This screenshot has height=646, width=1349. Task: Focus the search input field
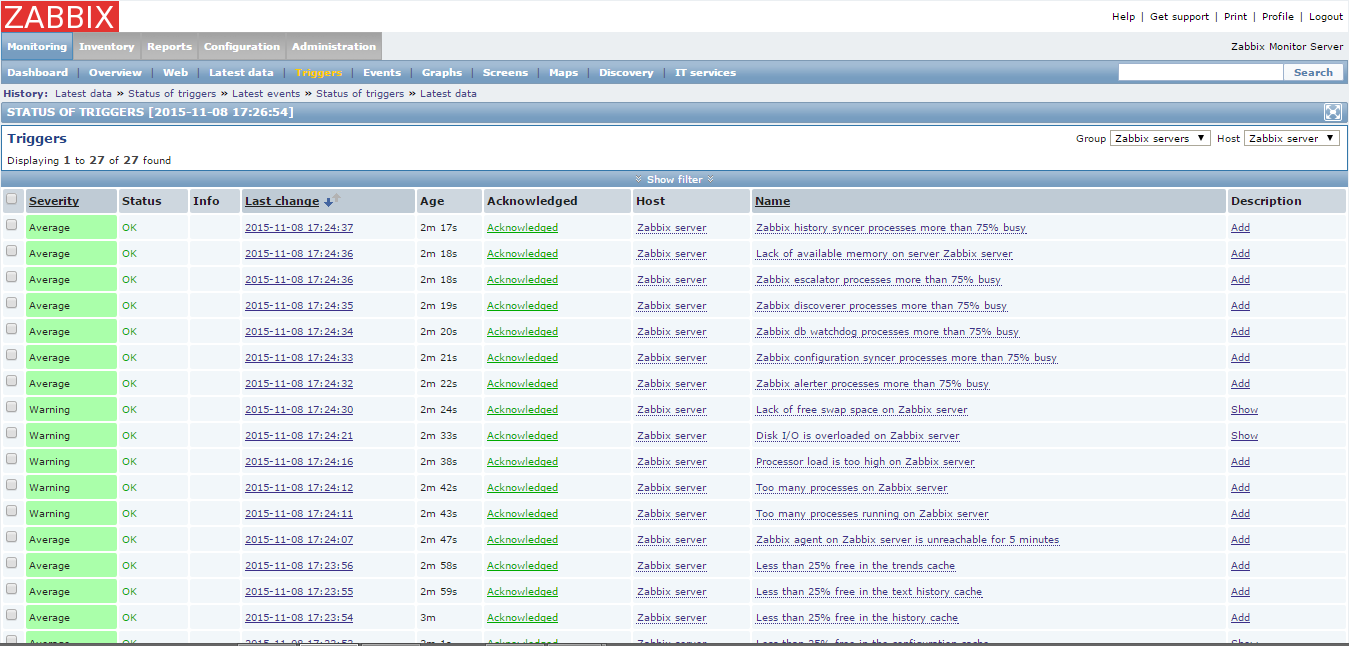(1200, 72)
